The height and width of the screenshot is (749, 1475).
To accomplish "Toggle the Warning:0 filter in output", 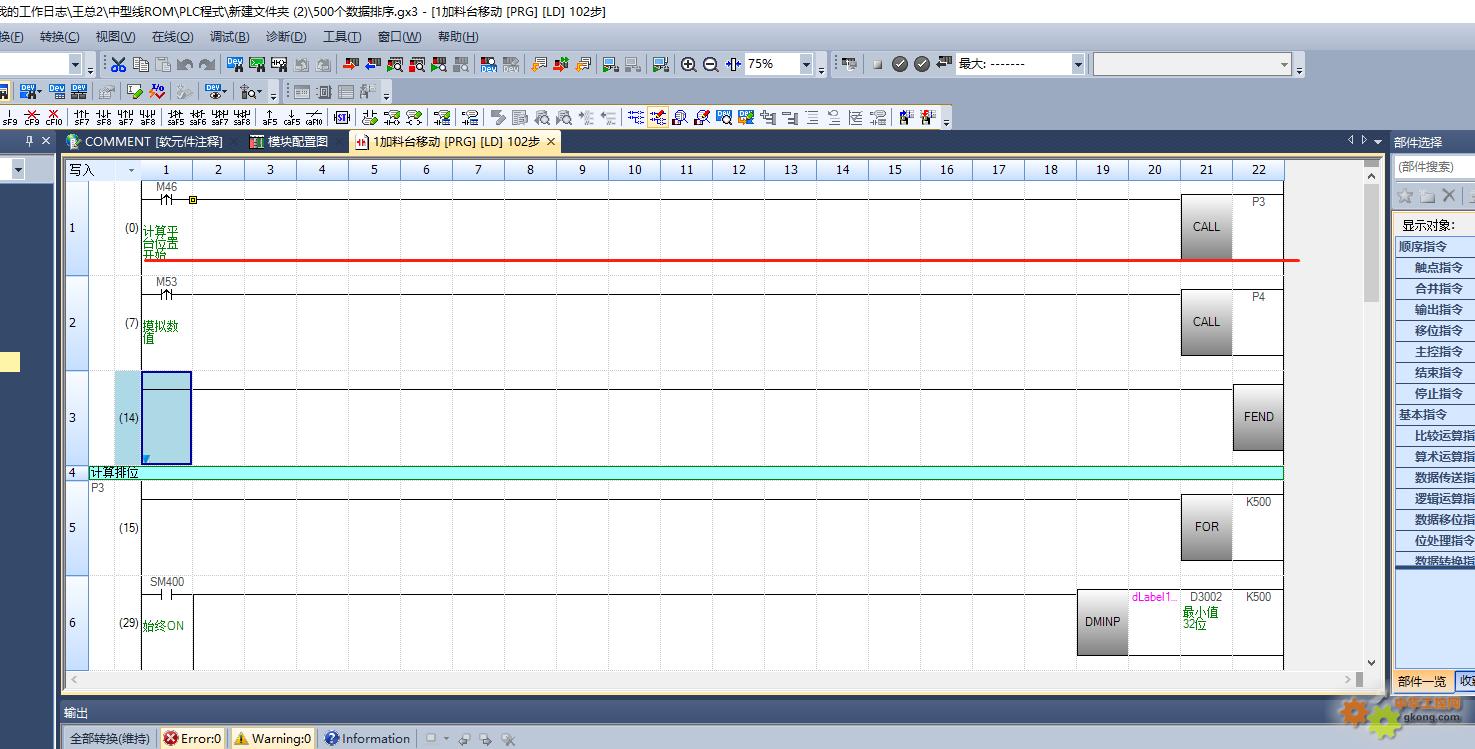I will click(273, 739).
